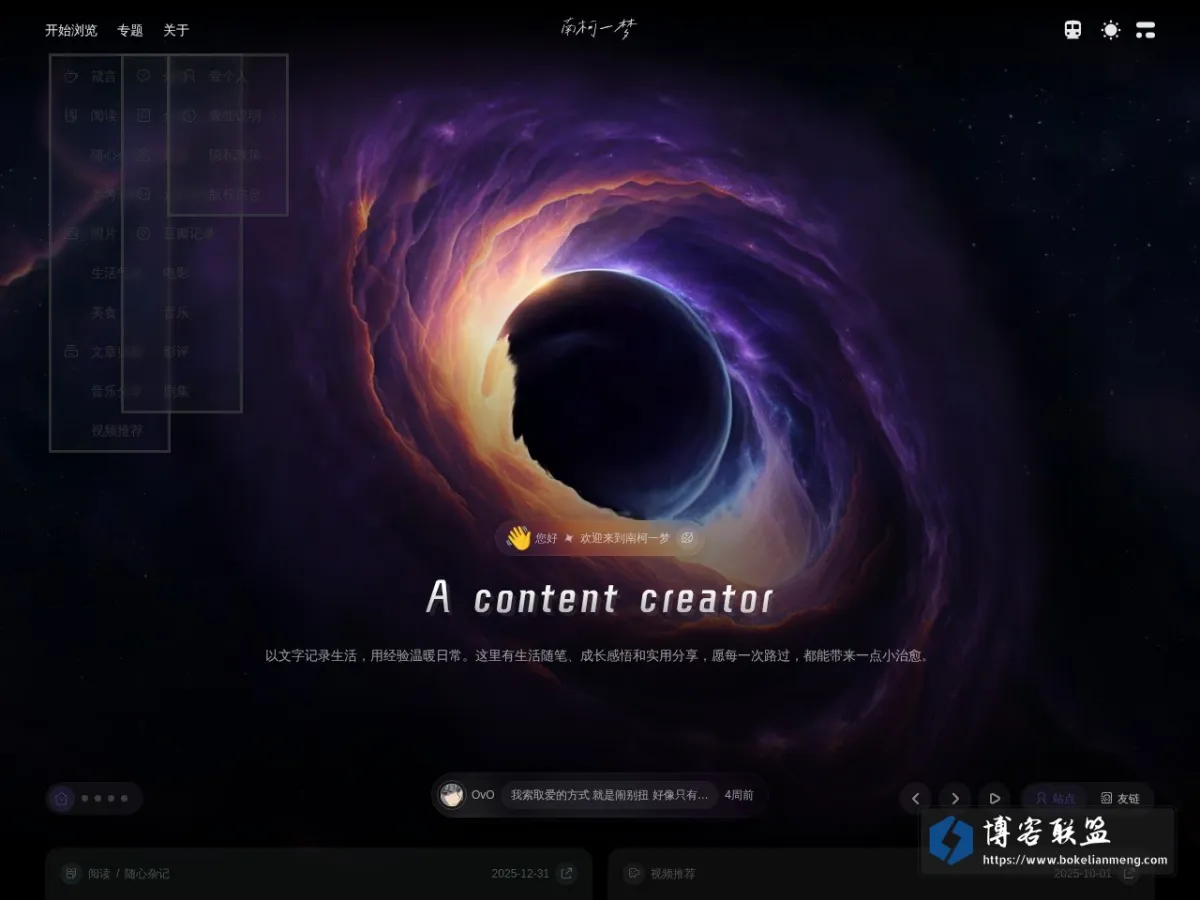This screenshot has width=1200, height=900.
Task: Click the 阅读 category on the first card
Action: pyautogui.click(x=99, y=874)
